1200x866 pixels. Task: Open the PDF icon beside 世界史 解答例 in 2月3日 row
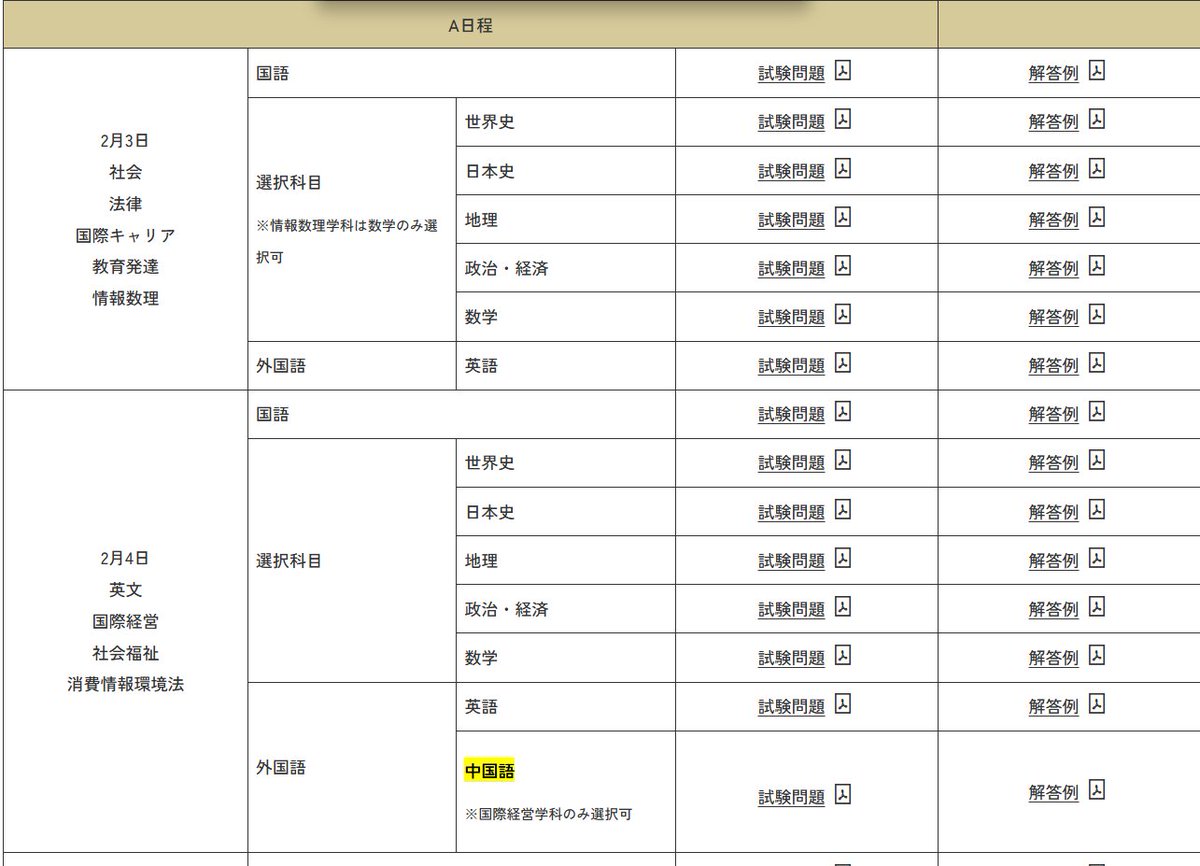1098,120
